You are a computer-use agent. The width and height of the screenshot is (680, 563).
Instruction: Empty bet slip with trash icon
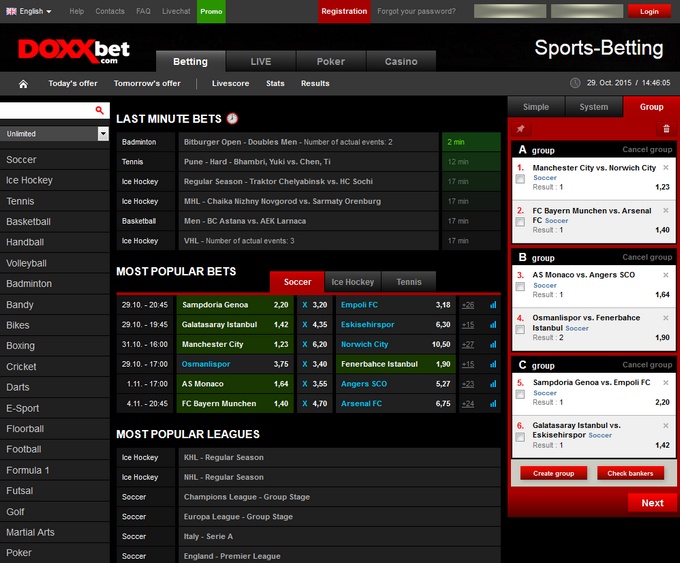[666, 129]
